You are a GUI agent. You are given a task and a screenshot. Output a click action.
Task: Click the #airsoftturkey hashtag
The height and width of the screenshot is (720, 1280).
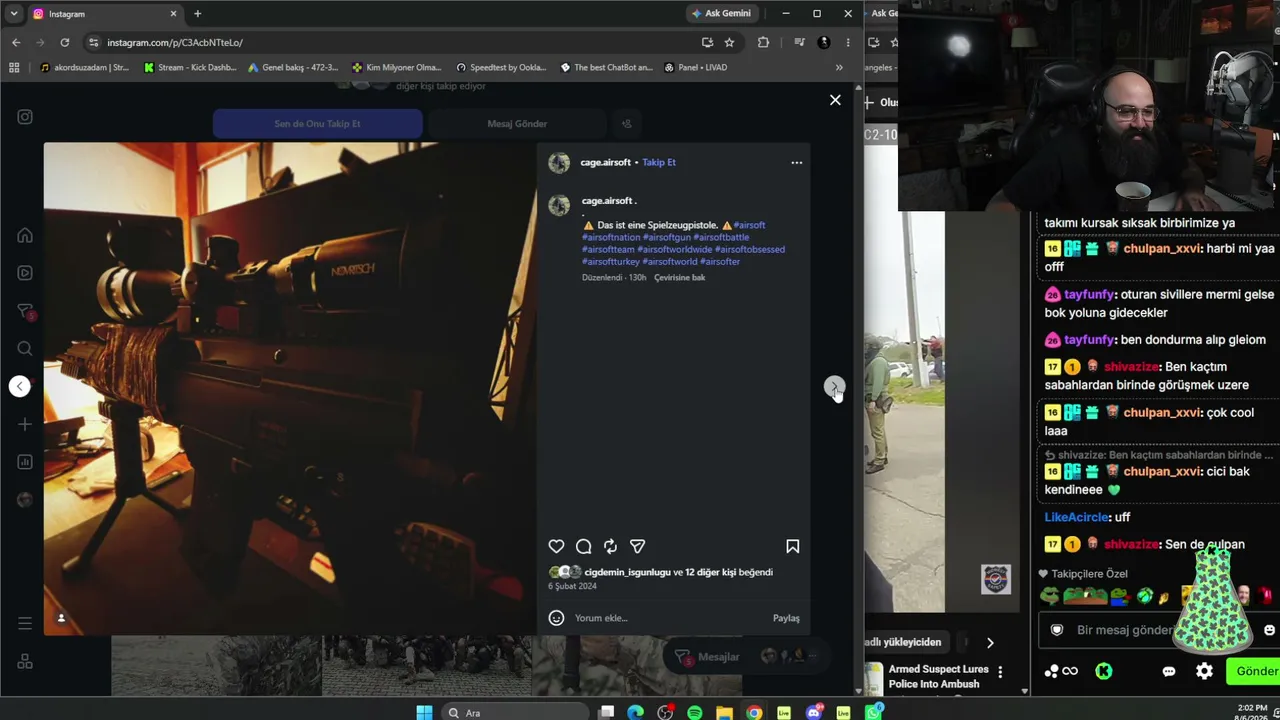pyautogui.click(x=611, y=262)
